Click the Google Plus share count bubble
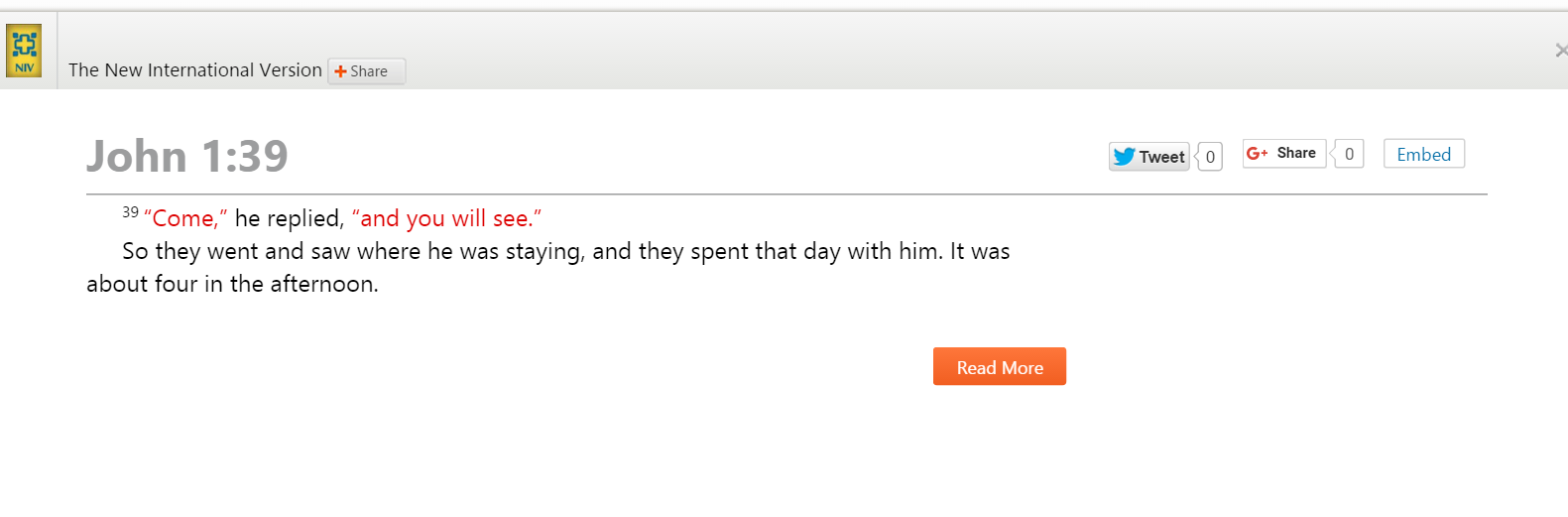1568x517 pixels. point(1349,154)
